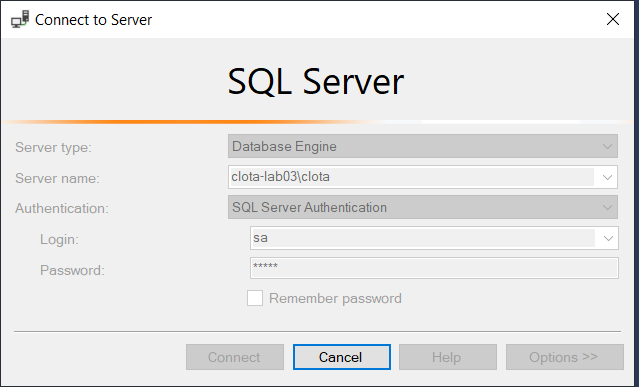The width and height of the screenshot is (639, 387).
Task: Show more settings with Options >>
Action: point(564,357)
